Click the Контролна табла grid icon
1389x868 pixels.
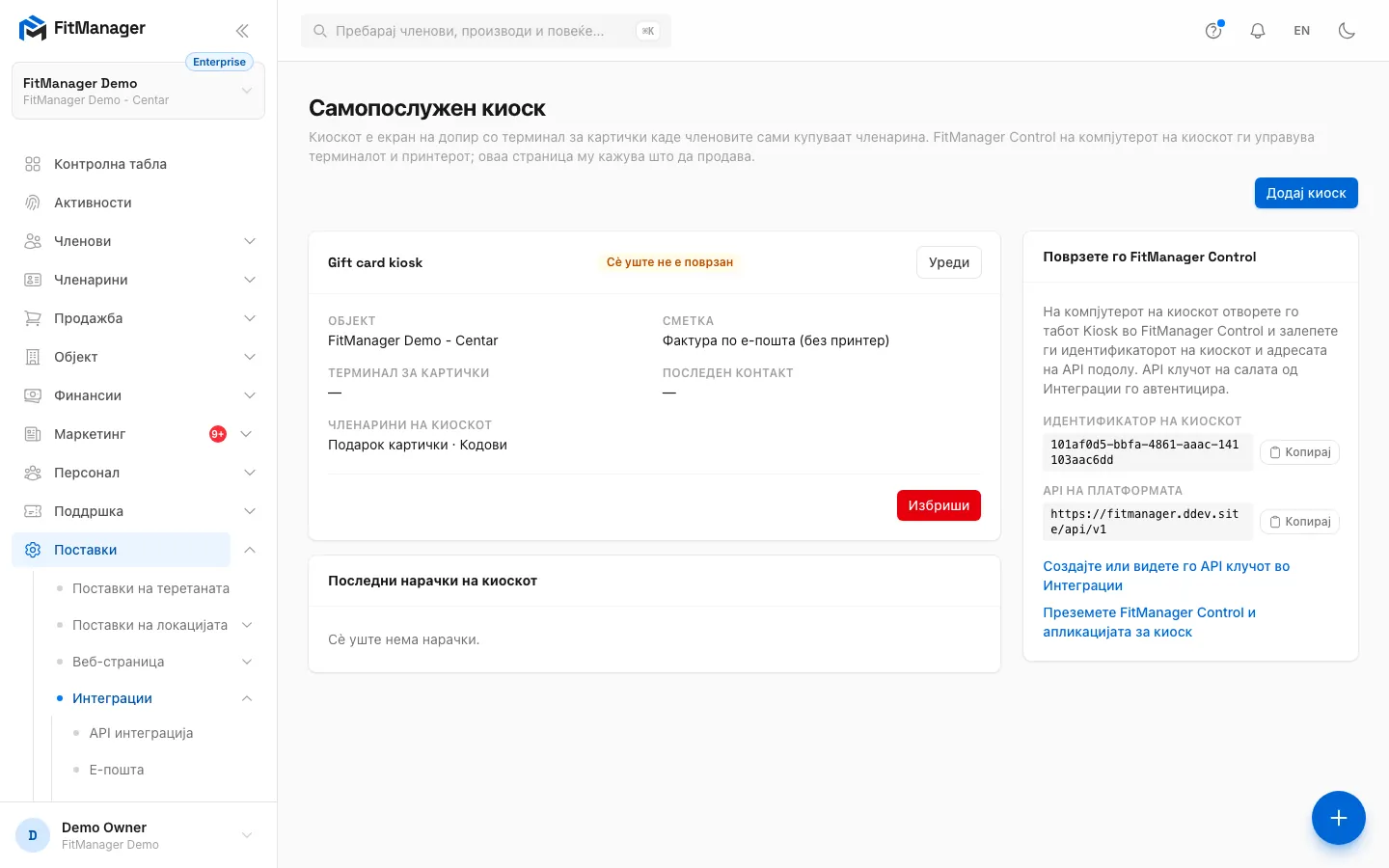[33, 164]
